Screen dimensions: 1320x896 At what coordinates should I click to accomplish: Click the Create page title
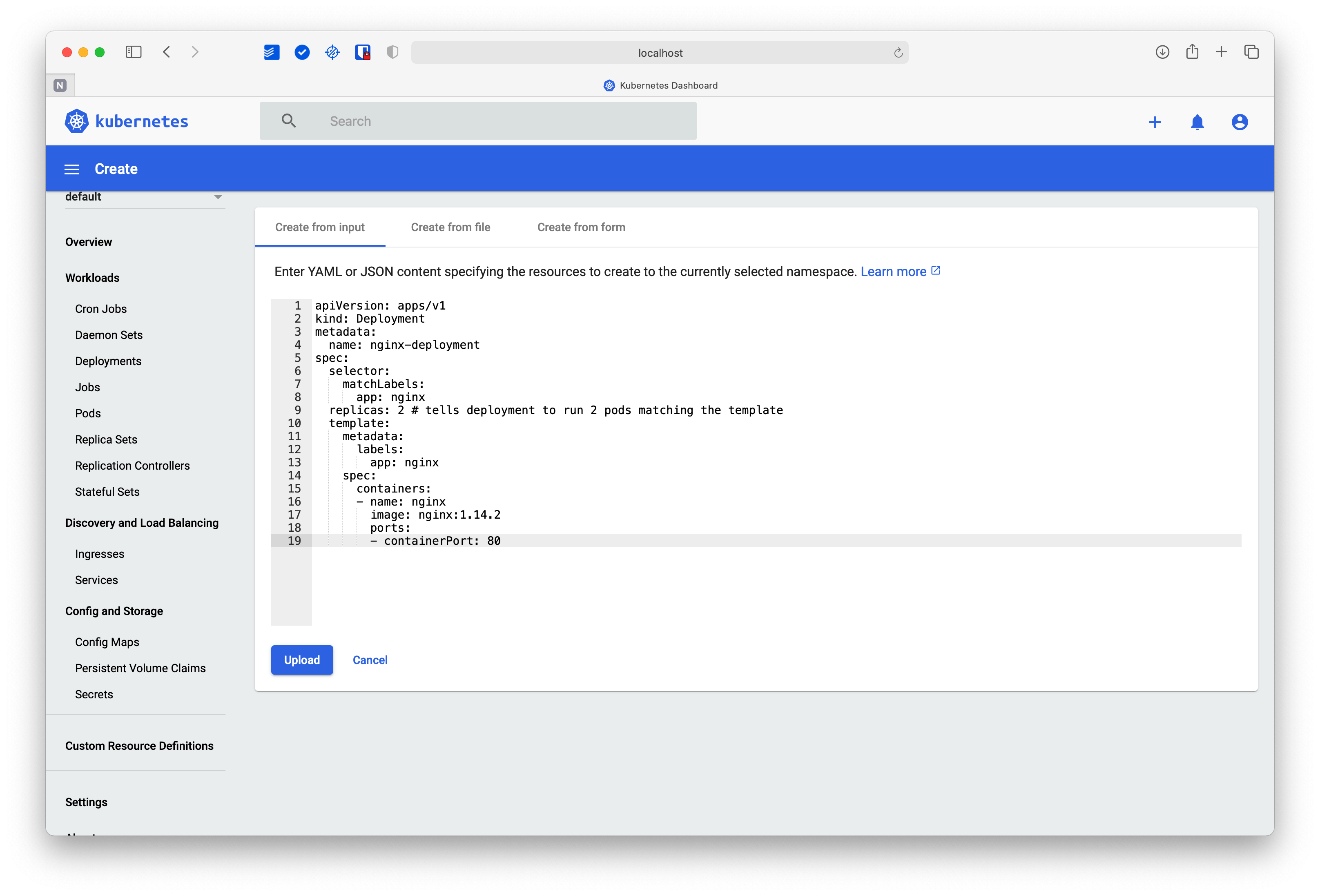[116, 169]
